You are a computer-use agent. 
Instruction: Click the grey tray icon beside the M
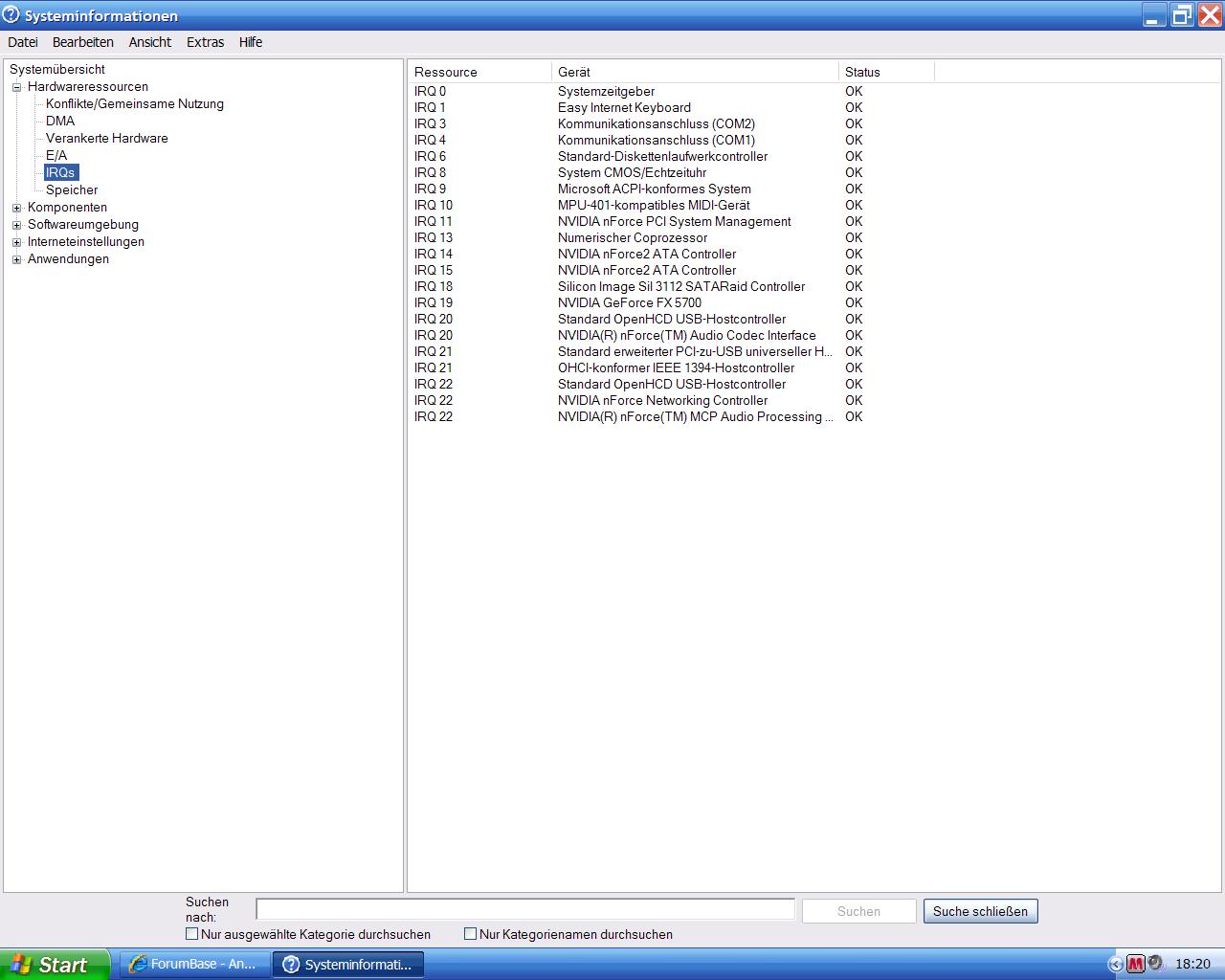(1155, 963)
